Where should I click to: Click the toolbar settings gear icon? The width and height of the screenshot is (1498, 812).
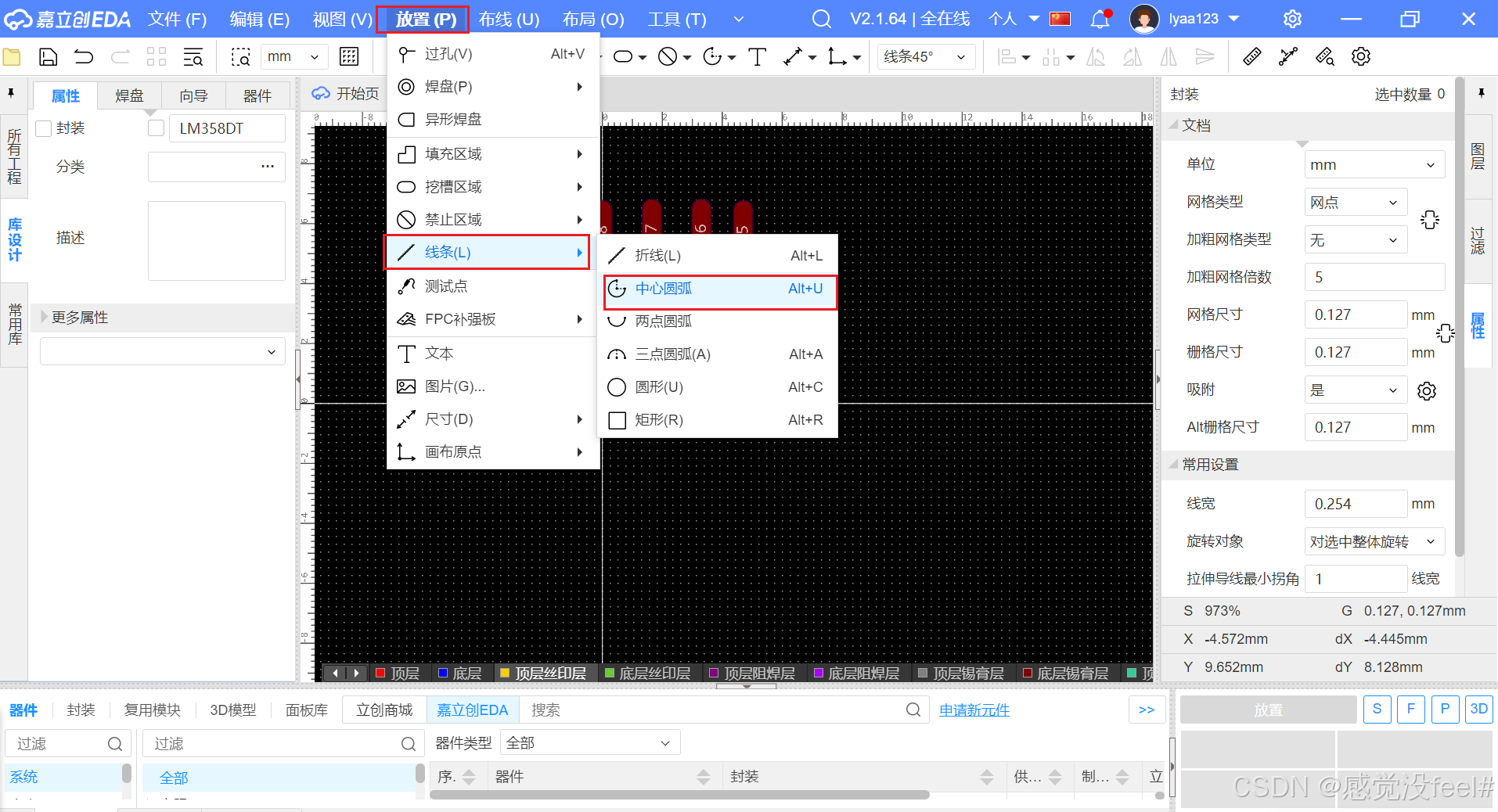(1361, 56)
